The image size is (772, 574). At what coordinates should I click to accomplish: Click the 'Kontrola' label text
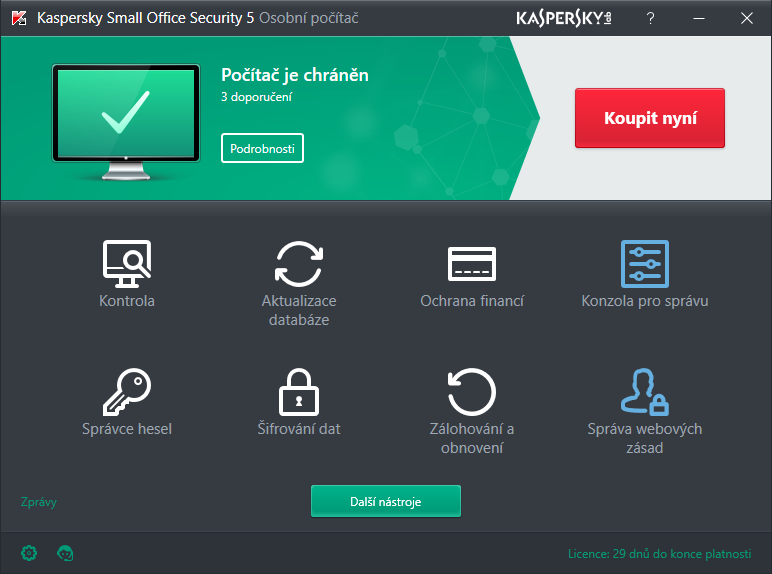click(x=127, y=301)
